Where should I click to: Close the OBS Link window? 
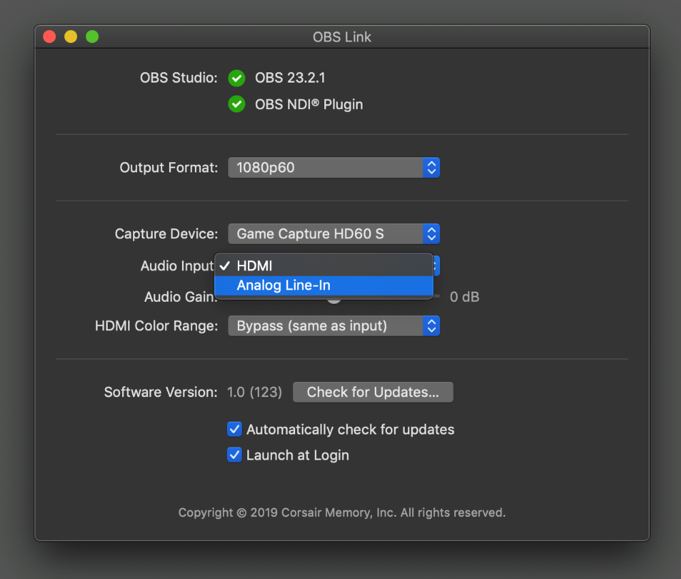point(49,37)
